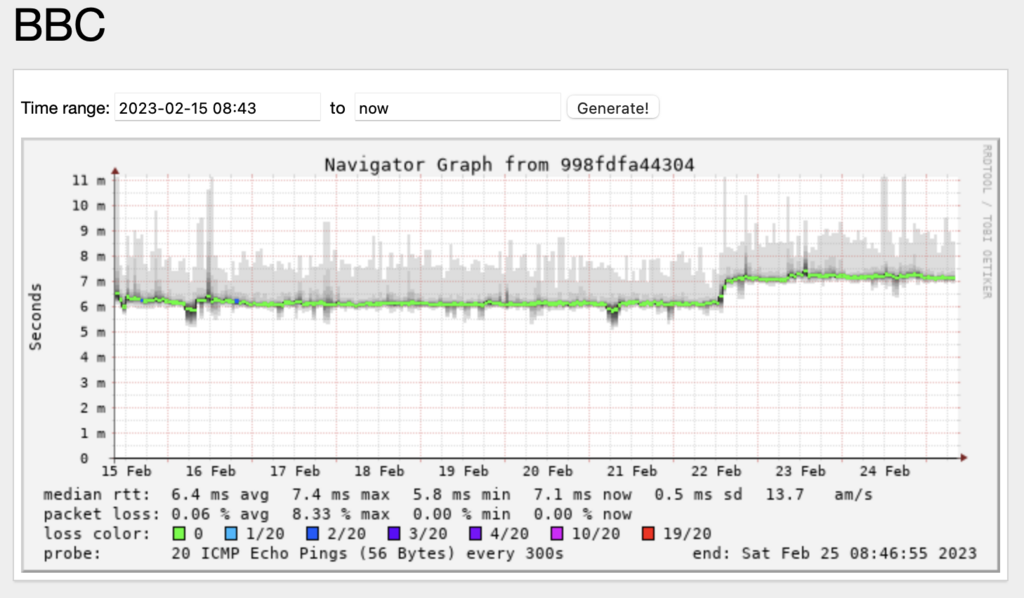Click the '13.7 am/s' value
Image resolution: width=1024 pixels, height=598 pixels.
click(819, 494)
